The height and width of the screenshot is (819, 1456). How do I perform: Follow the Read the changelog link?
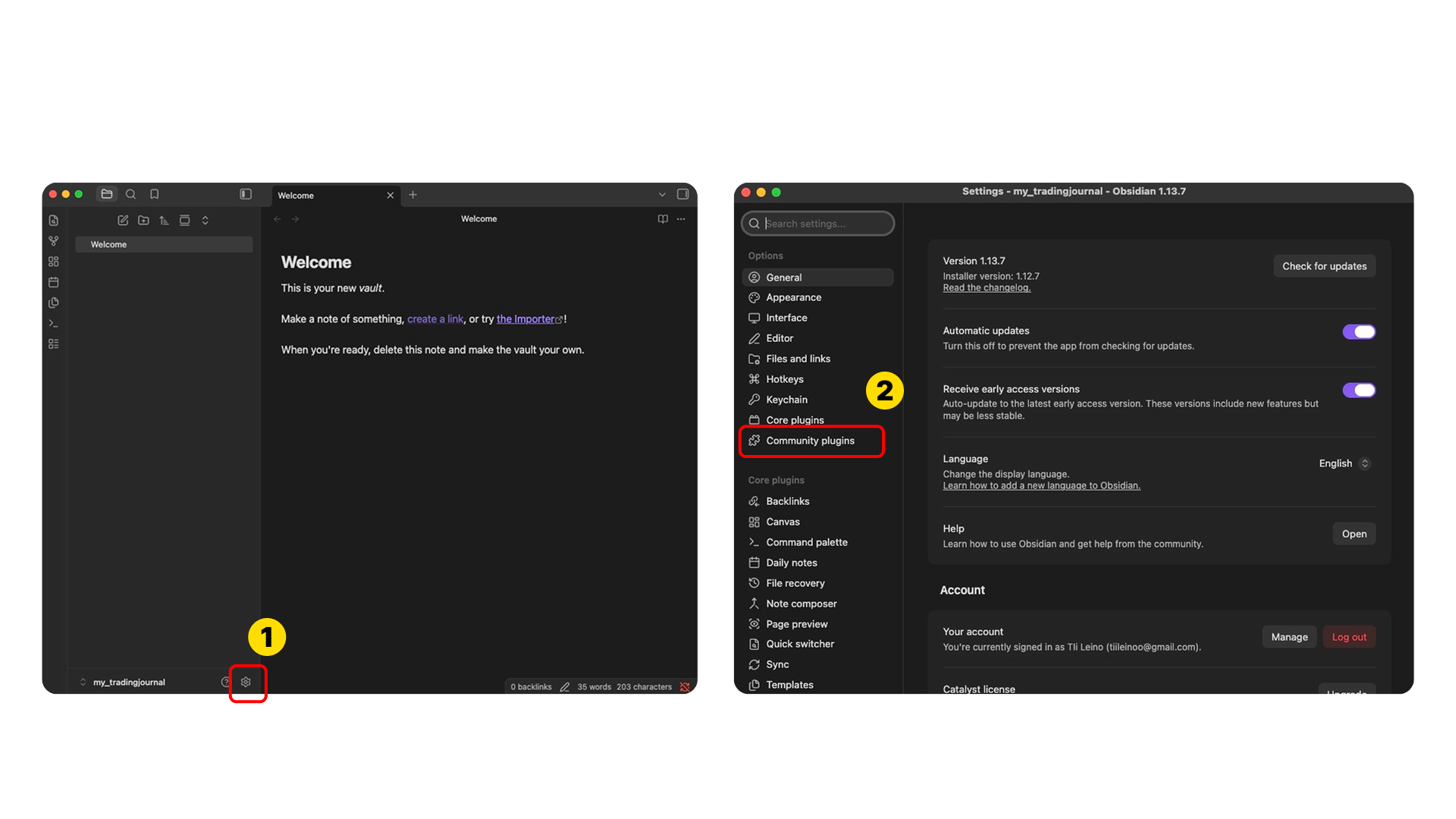coord(987,288)
